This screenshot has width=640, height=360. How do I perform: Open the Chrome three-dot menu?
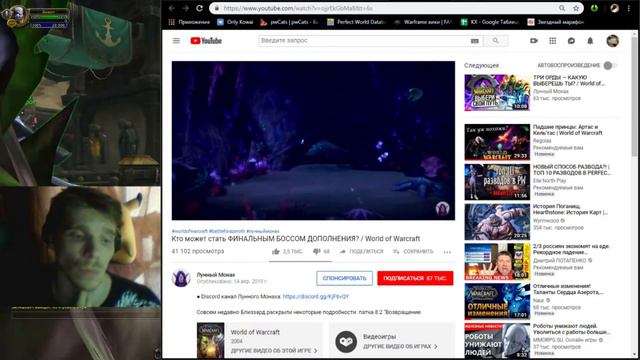[629, 8]
